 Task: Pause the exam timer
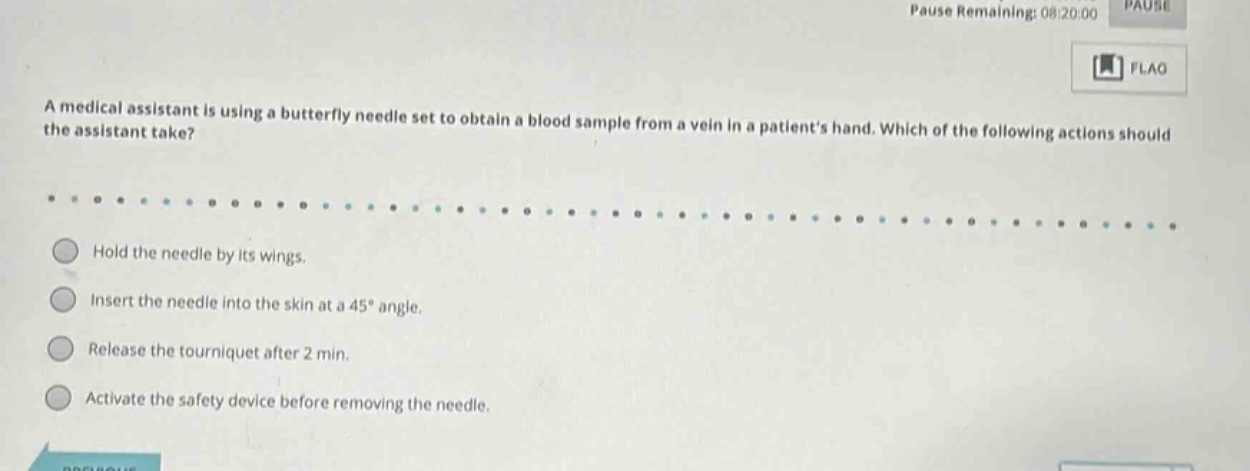[1143, 6]
